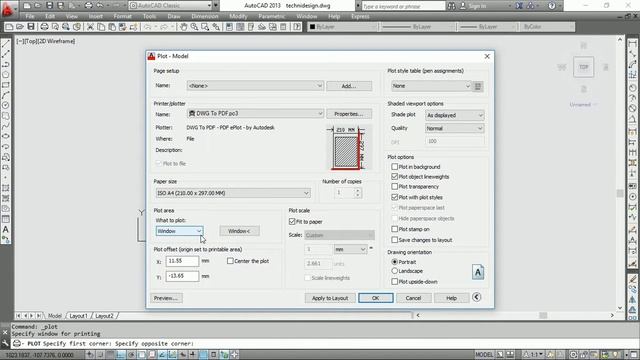
Task: Select the Arc draw tool
Action: pyautogui.click(x=6, y=95)
